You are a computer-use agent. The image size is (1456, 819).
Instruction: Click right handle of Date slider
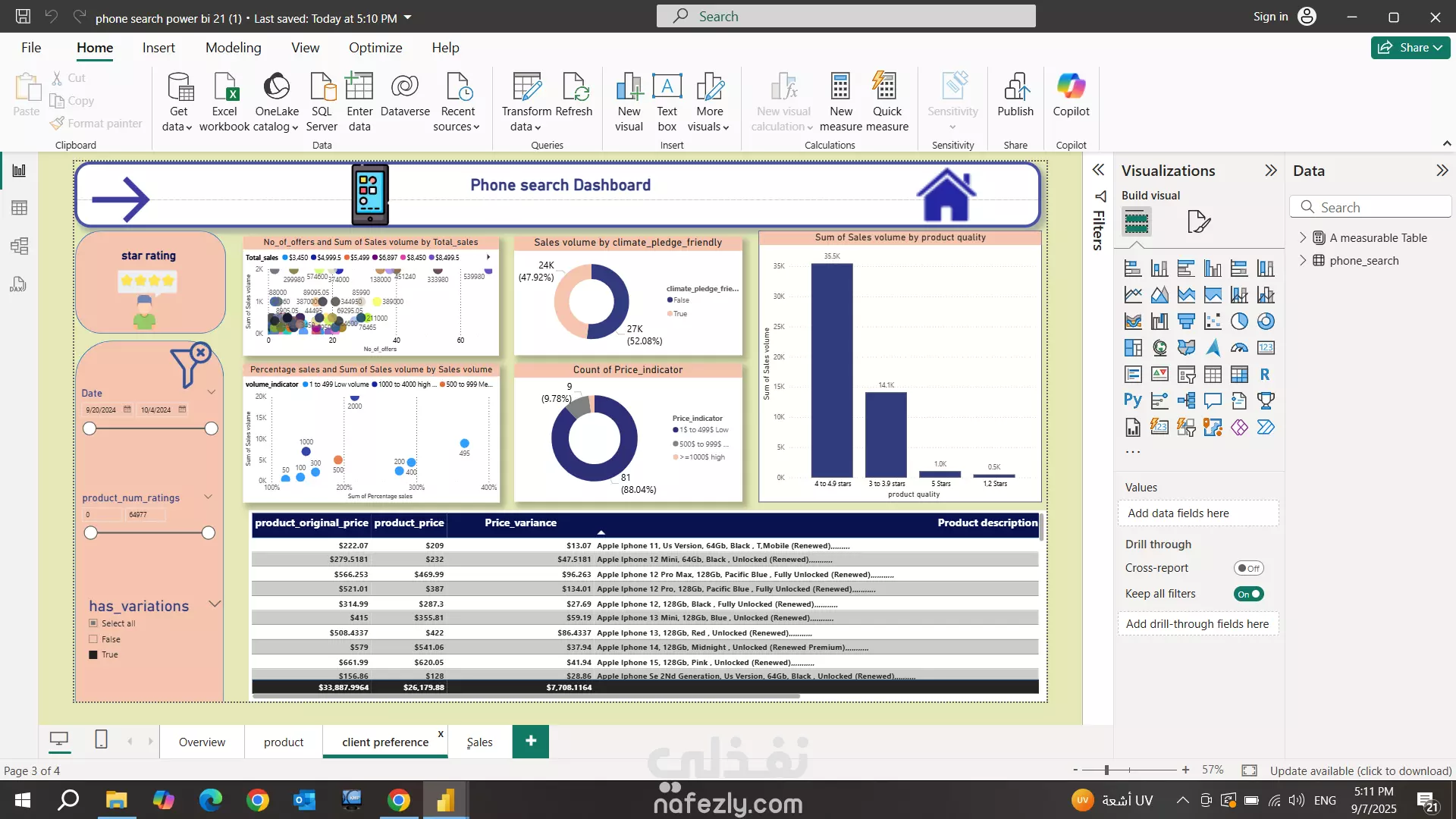(x=212, y=428)
